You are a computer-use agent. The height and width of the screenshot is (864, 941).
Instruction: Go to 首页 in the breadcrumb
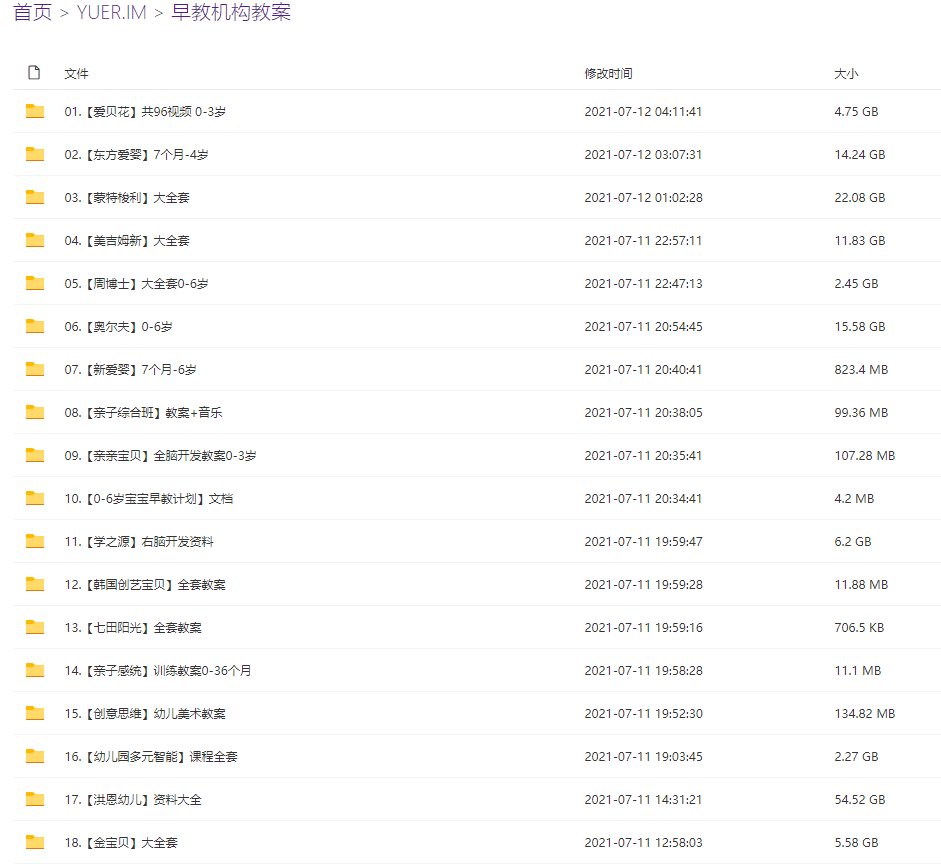[32, 12]
